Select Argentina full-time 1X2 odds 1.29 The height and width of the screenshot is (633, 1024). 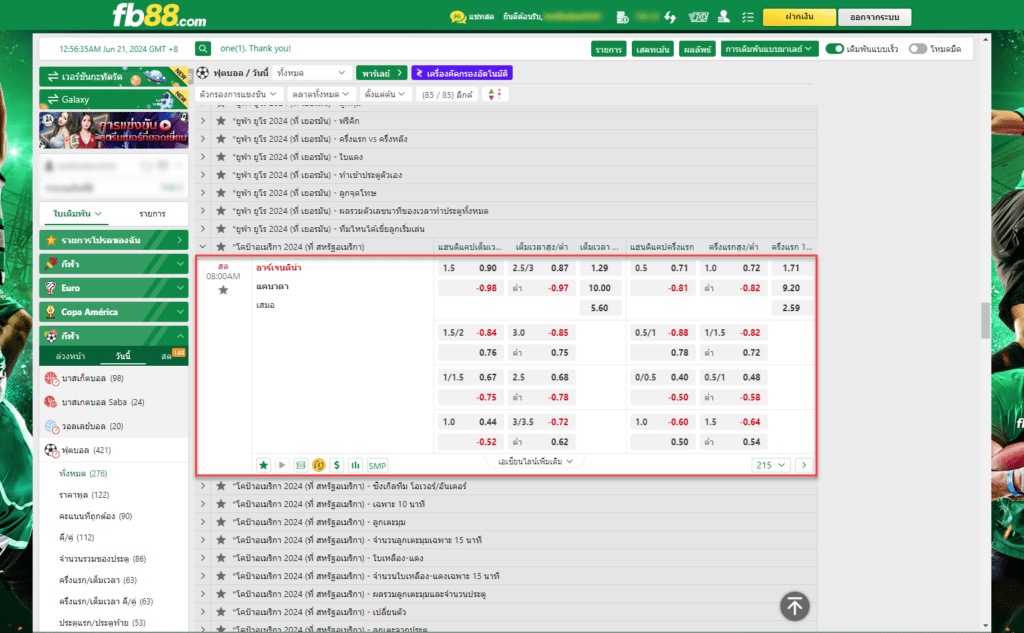[x=600, y=268]
